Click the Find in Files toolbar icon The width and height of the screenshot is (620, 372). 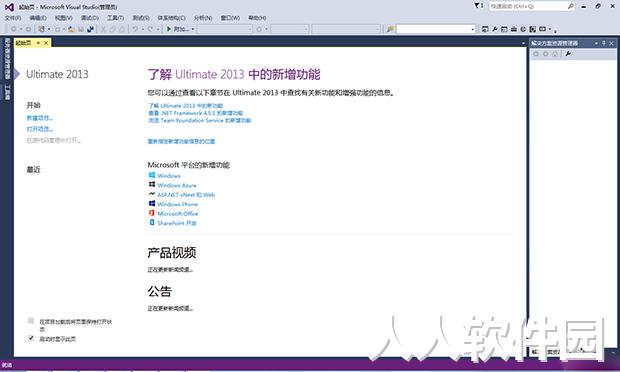point(390,29)
